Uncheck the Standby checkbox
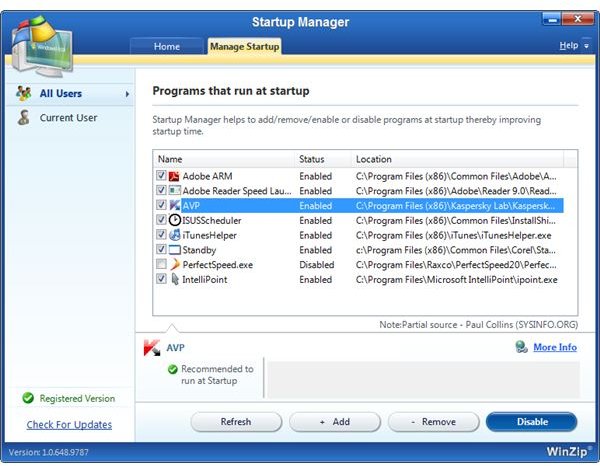600x466 pixels. [x=161, y=249]
